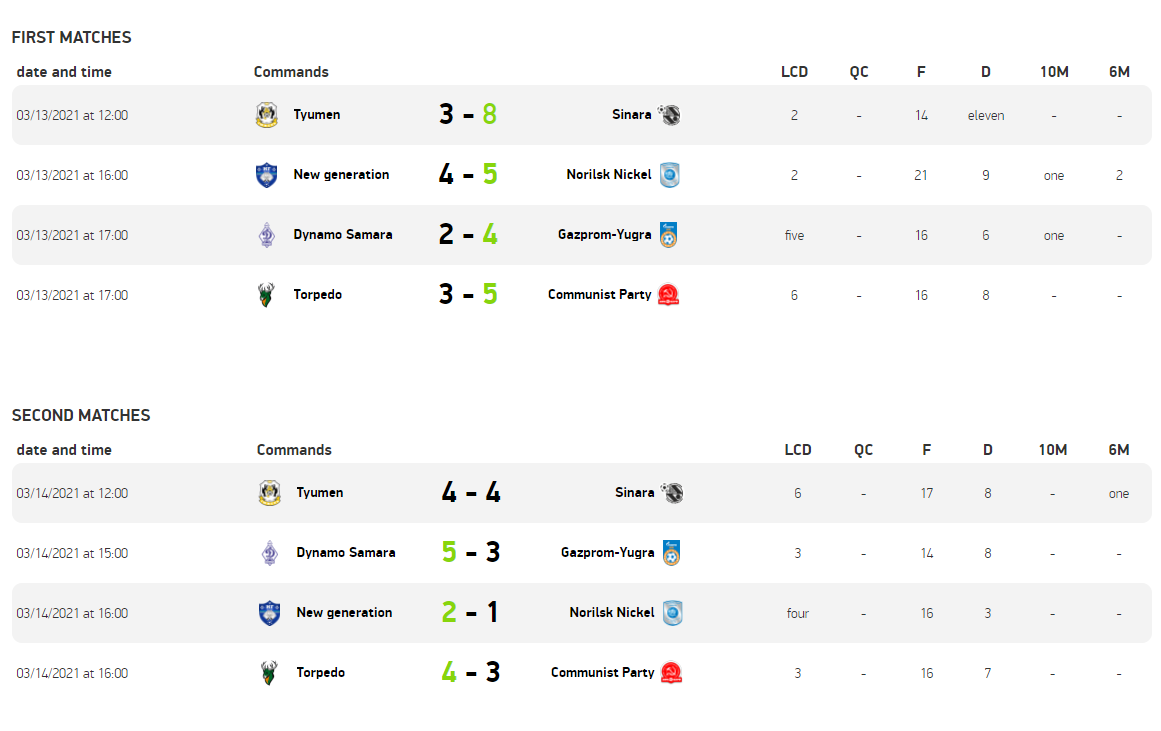Viewport: 1161px width, 731px height.
Task: Open New generation 4 – 5 score
Action: pyautogui.click(x=468, y=174)
